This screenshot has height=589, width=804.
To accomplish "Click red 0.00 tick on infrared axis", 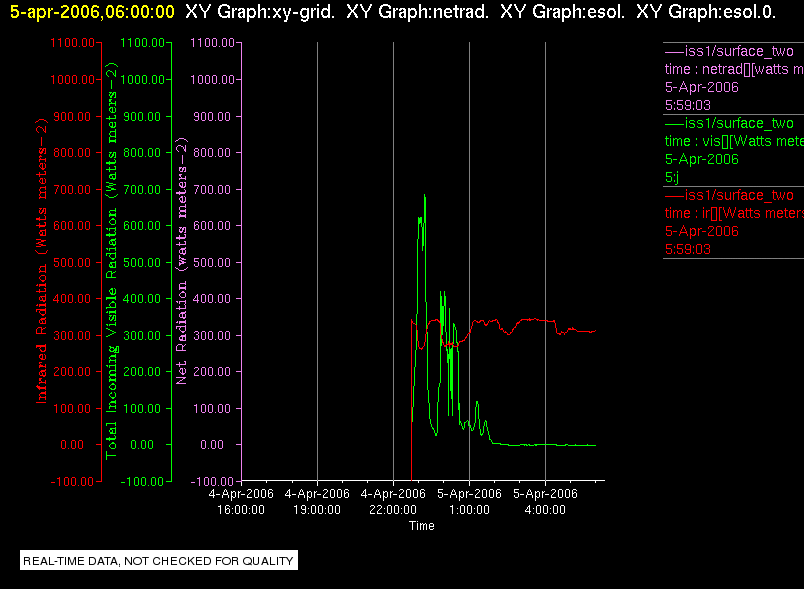I will [x=72, y=444].
